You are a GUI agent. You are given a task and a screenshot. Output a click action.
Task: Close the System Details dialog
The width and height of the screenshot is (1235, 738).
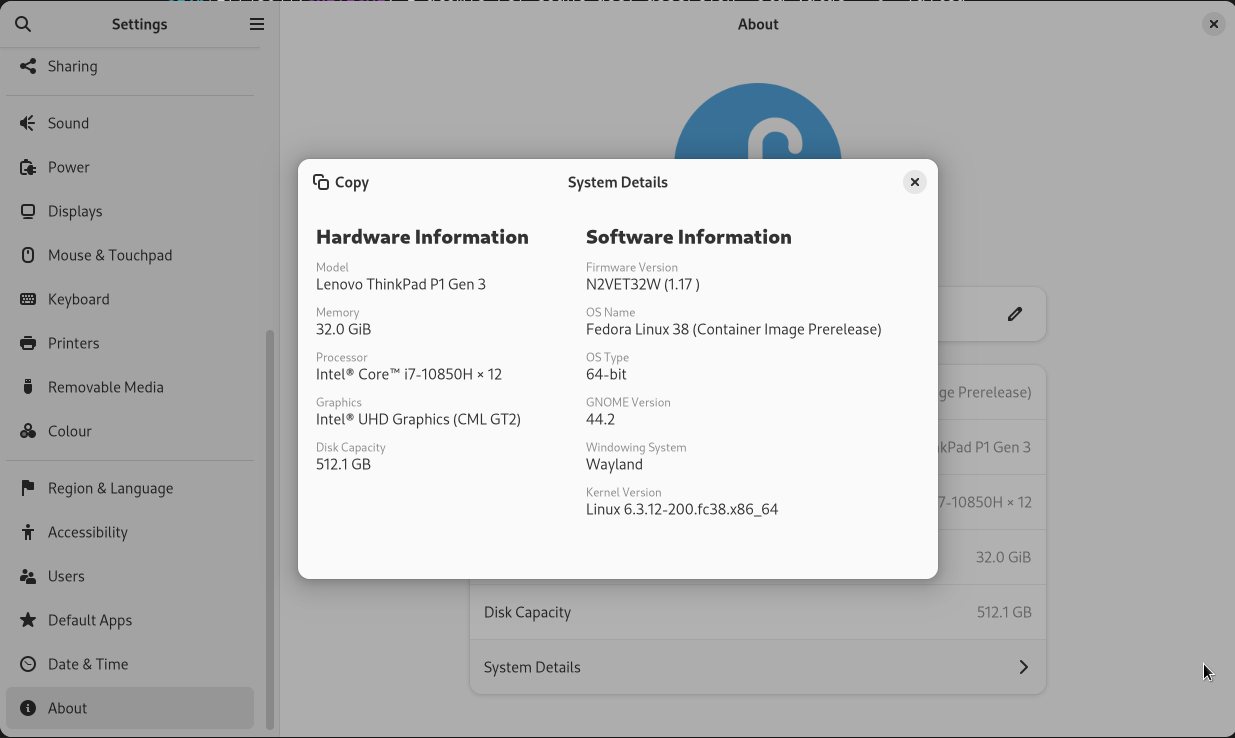[x=914, y=182]
